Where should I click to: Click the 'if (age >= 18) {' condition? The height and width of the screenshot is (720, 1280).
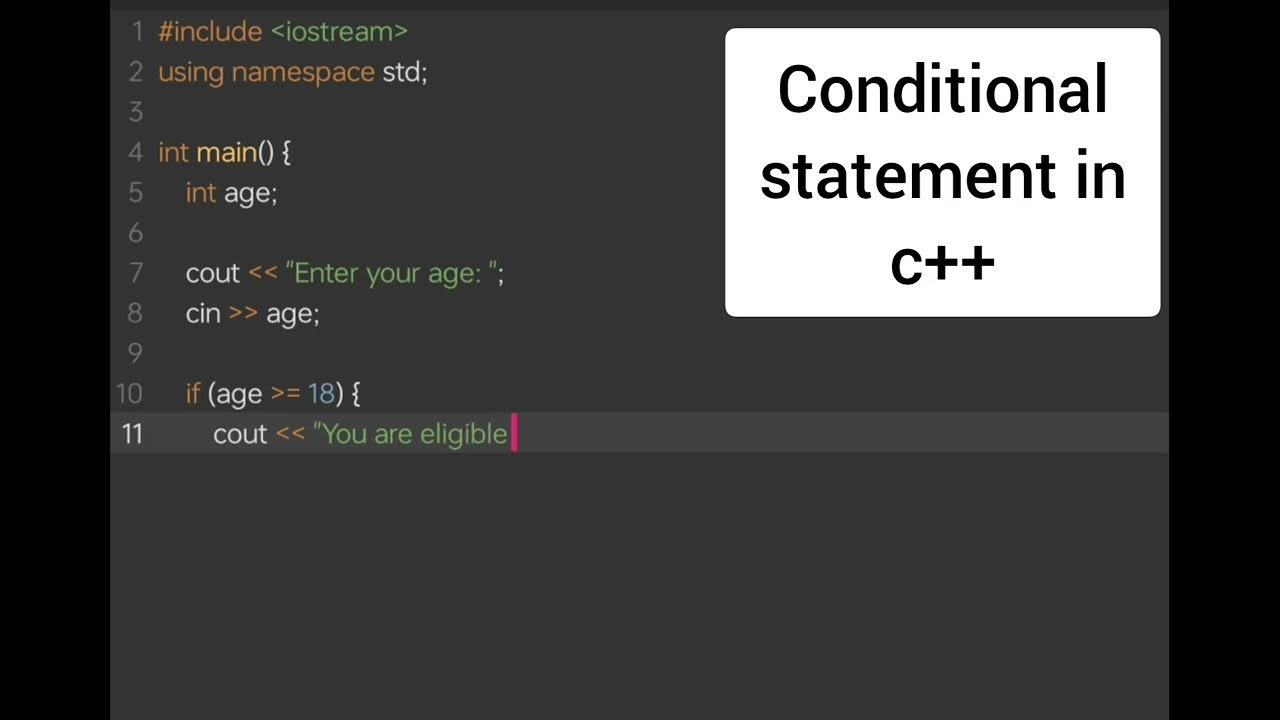pyautogui.click(x=272, y=393)
